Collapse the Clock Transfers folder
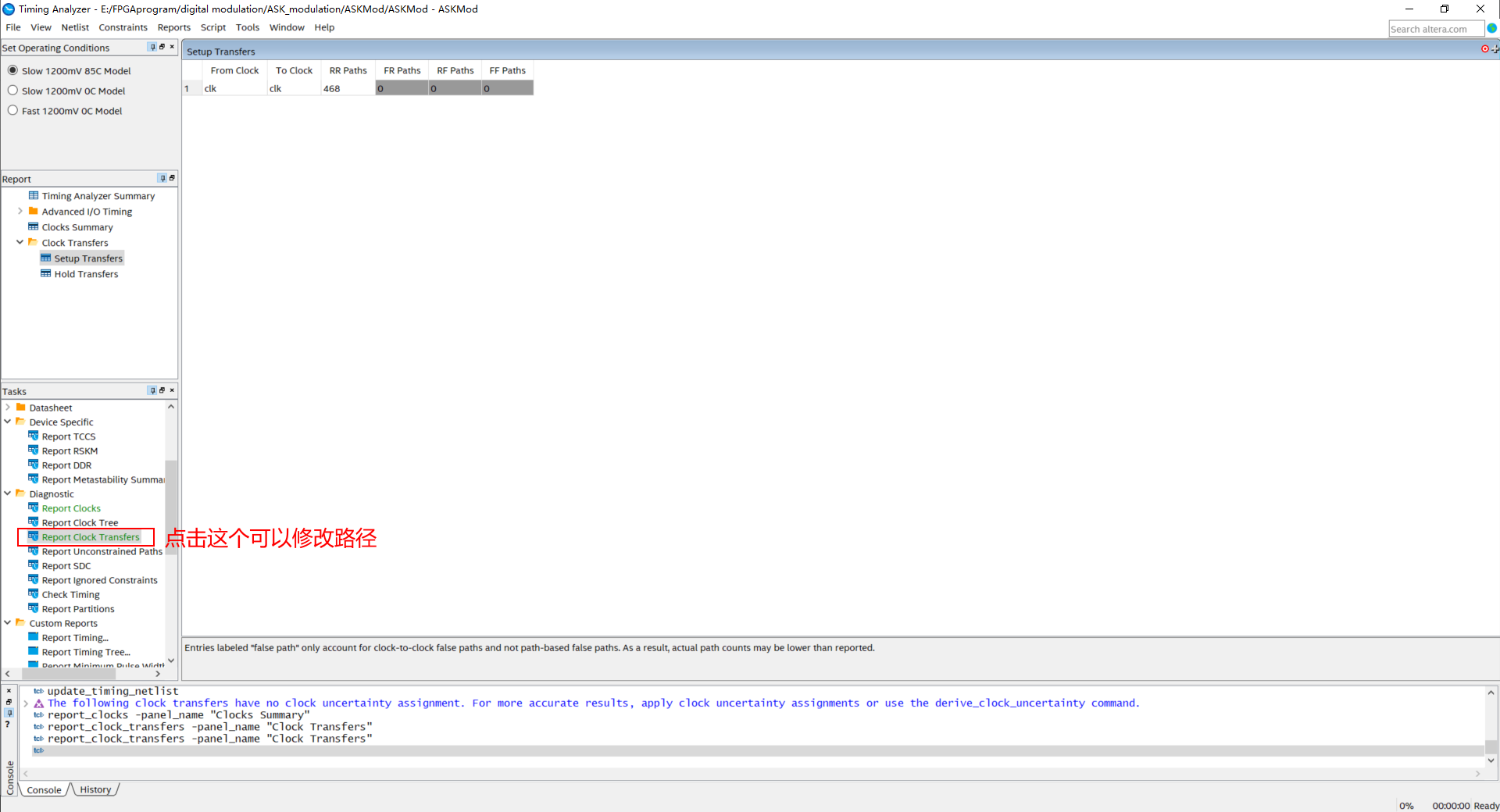 20,242
